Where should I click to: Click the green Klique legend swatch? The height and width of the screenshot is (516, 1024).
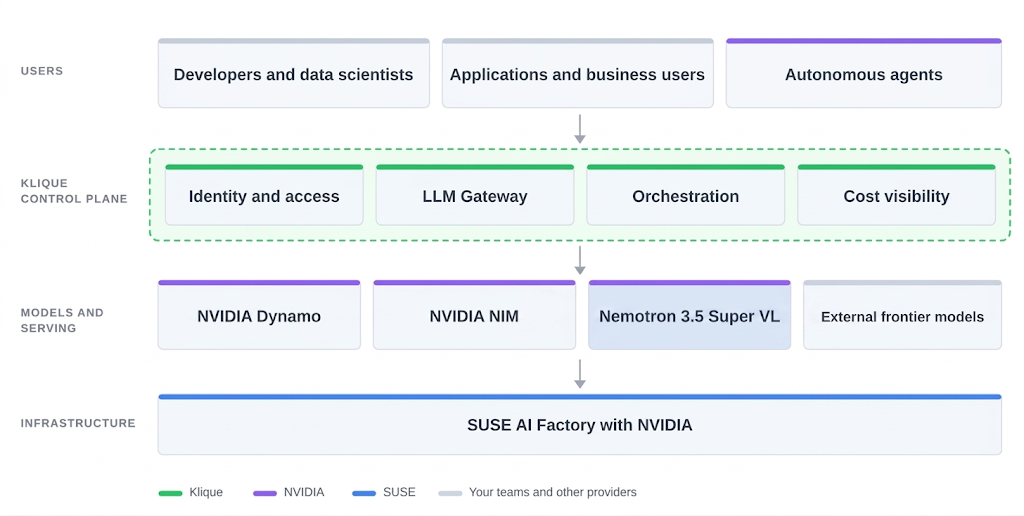[170, 493]
